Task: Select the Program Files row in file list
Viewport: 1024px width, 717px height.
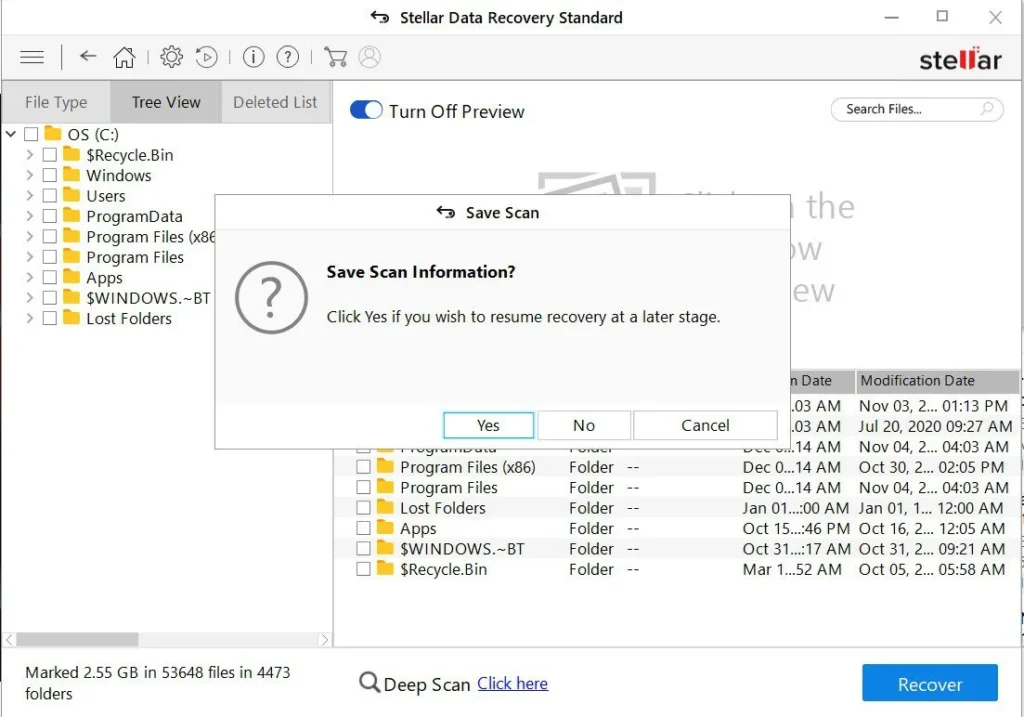Action: pos(677,487)
